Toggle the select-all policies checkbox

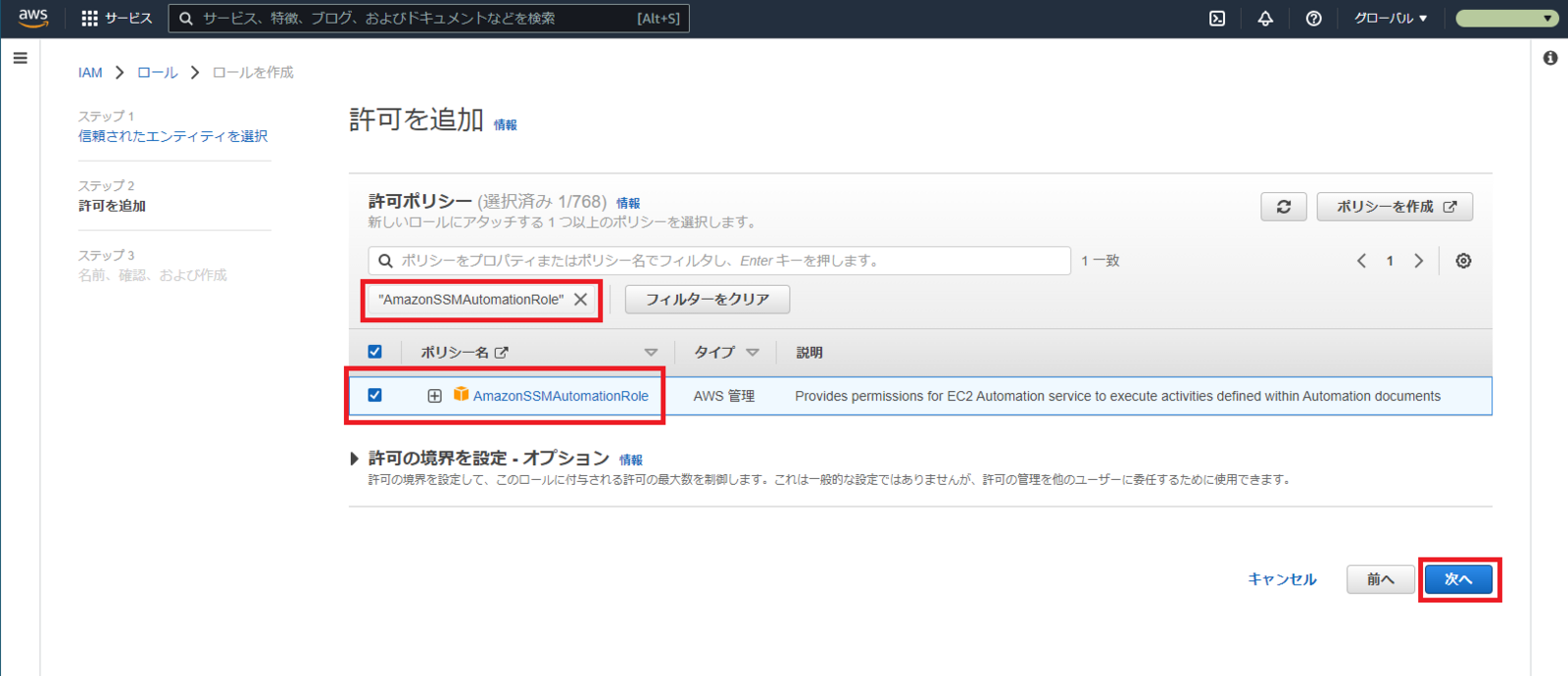point(374,352)
